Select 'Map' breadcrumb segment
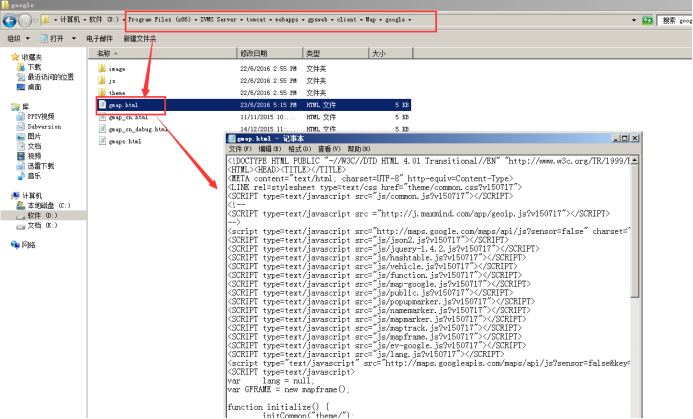Viewport: 693px width, 419px height. [370, 20]
